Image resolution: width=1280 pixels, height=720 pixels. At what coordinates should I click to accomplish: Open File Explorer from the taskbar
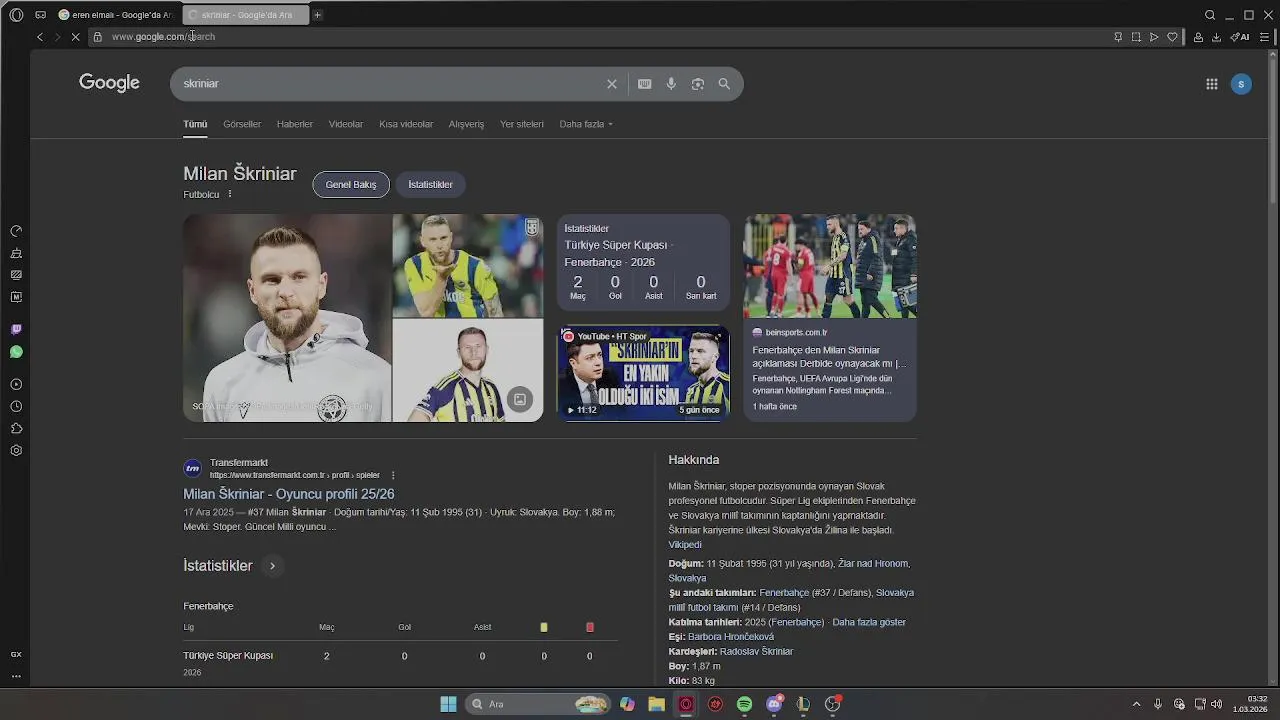pos(656,704)
